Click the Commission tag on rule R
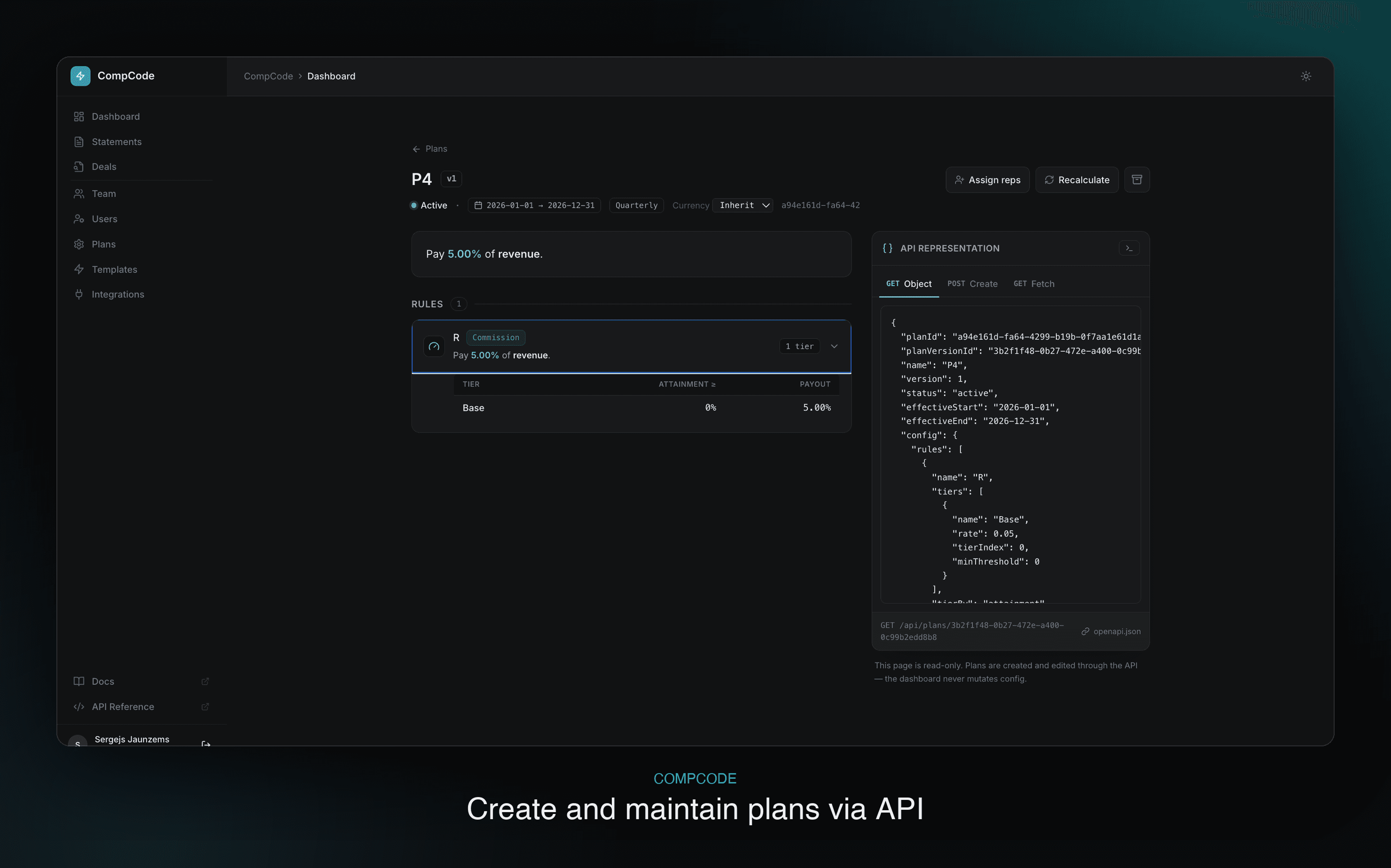 coord(496,338)
